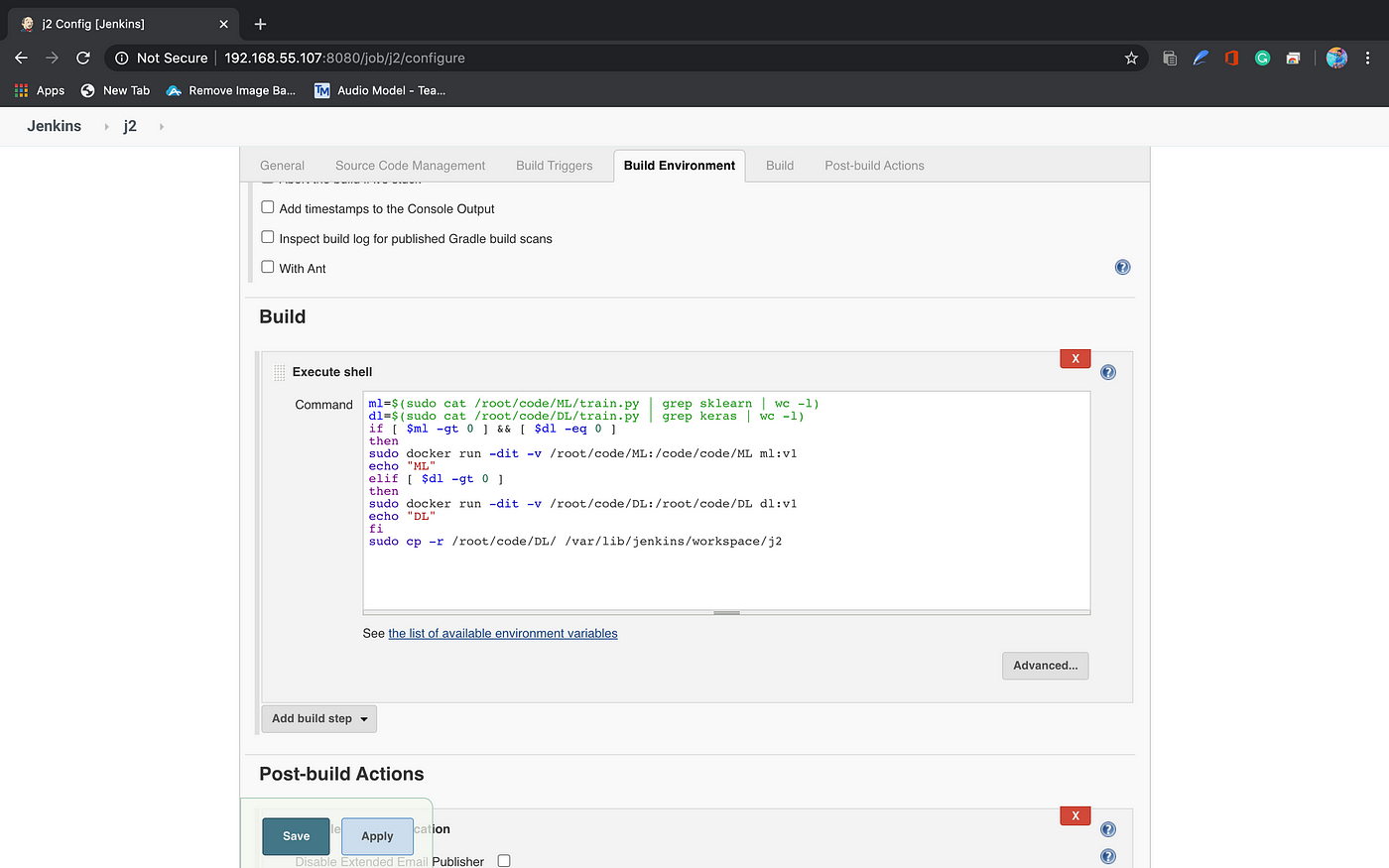Screen dimensions: 1389x868
Task: Save the job configuration
Action: 296,836
